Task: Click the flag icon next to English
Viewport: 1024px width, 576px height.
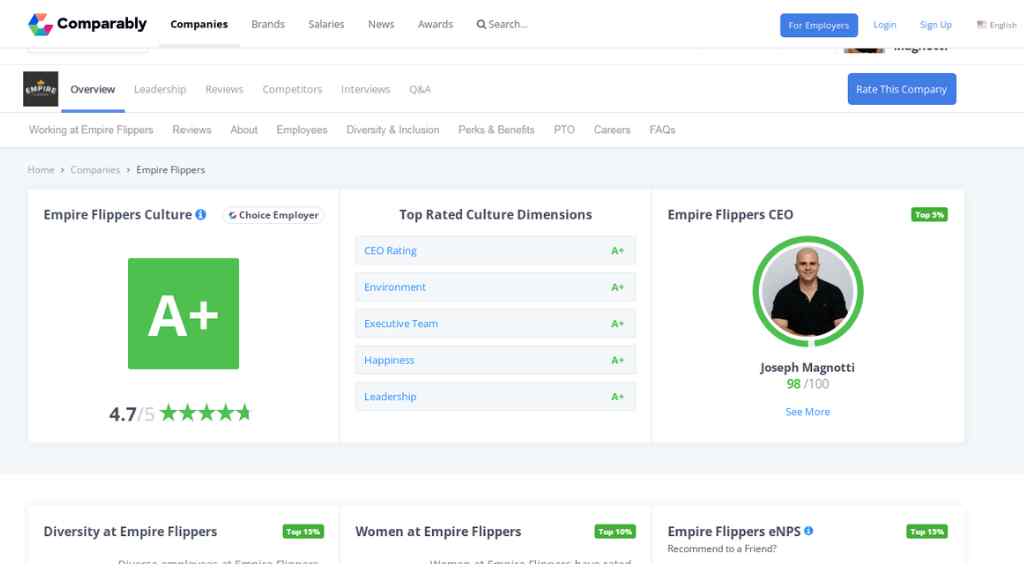Action: pyautogui.click(x=981, y=25)
